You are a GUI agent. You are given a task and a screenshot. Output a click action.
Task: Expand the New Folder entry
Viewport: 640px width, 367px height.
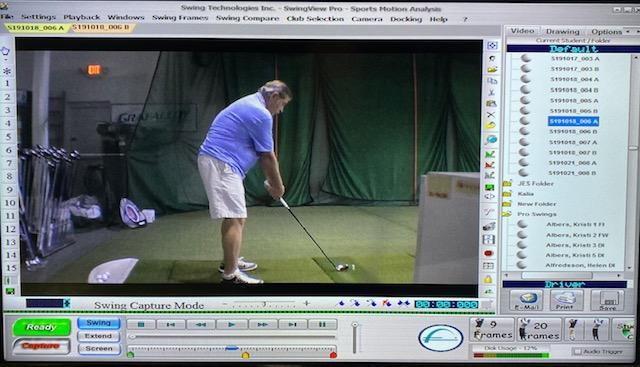508,204
